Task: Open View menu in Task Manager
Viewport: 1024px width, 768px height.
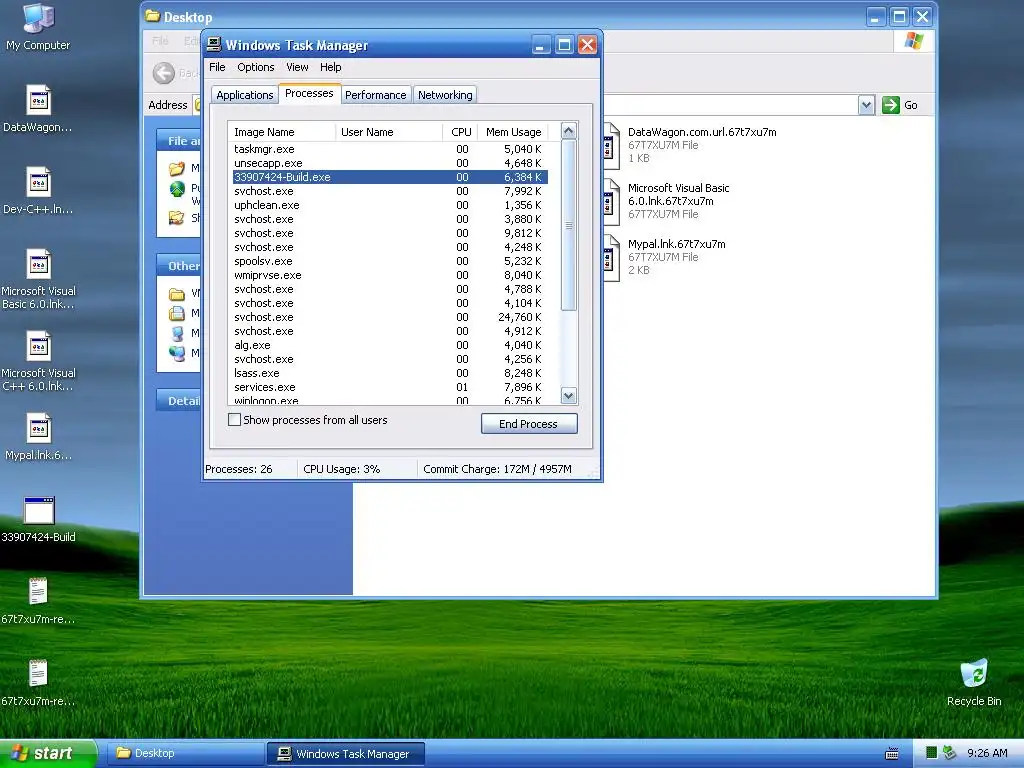Action: [x=297, y=67]
